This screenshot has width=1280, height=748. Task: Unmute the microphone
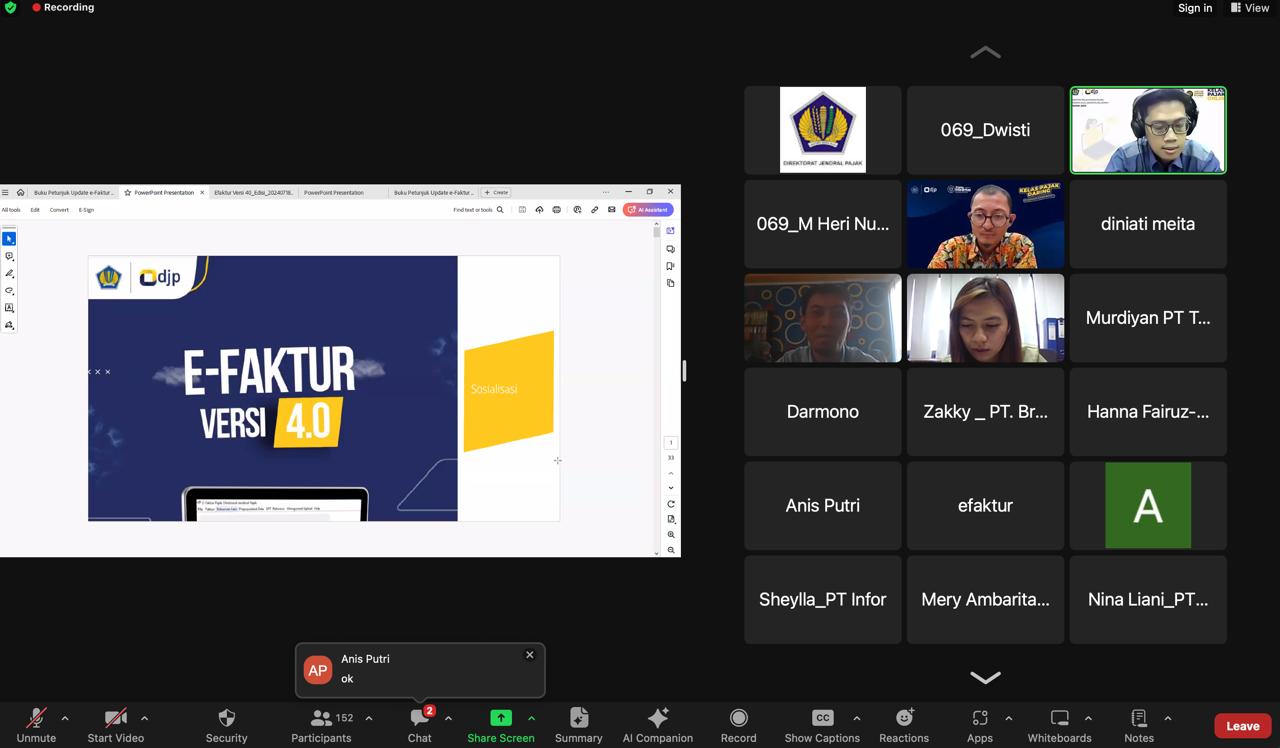pos(36,724)
